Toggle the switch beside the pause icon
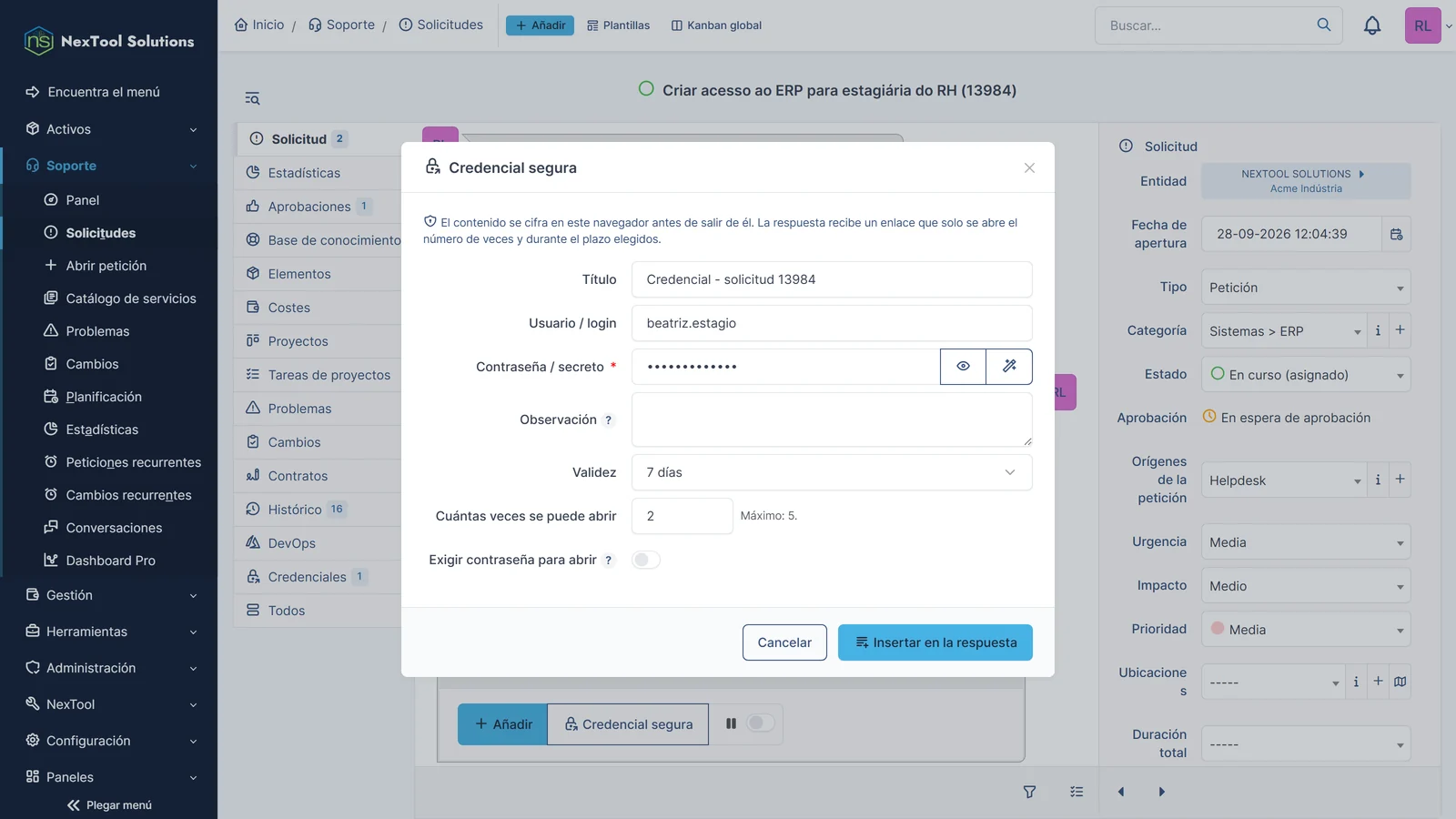 (x=760, y=723)
